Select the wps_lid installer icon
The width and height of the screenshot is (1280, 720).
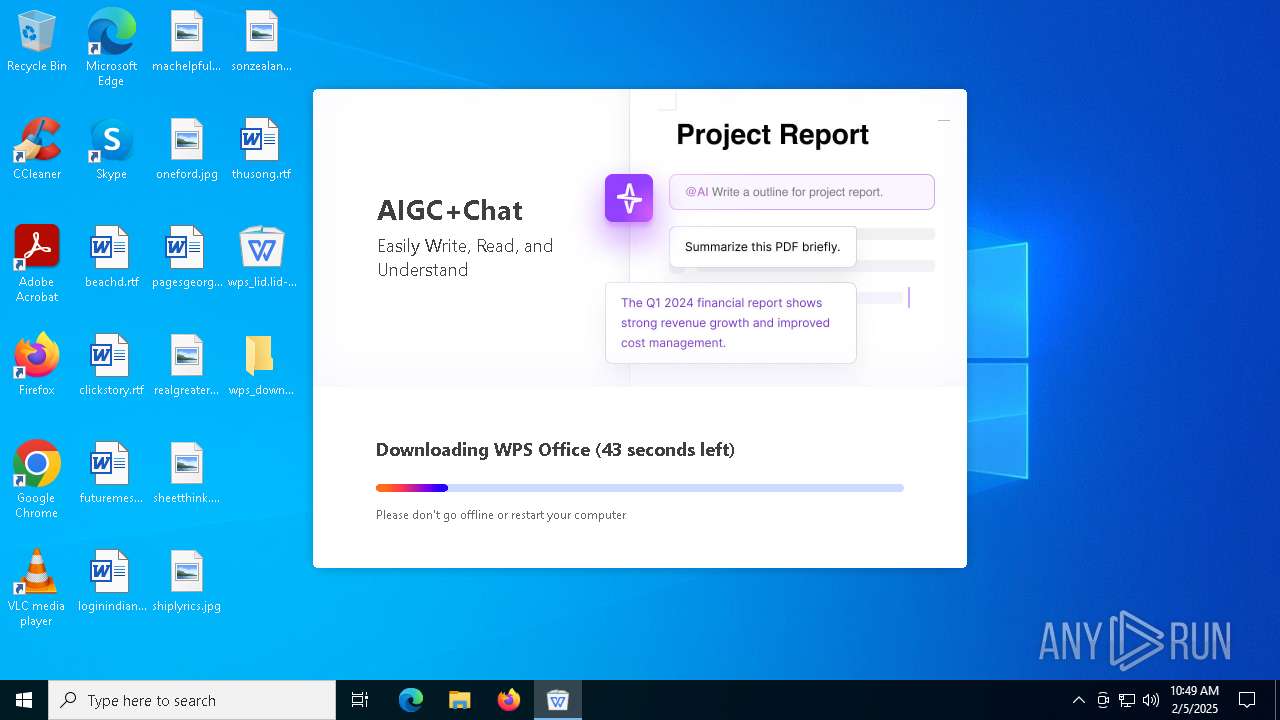point(261,257)
